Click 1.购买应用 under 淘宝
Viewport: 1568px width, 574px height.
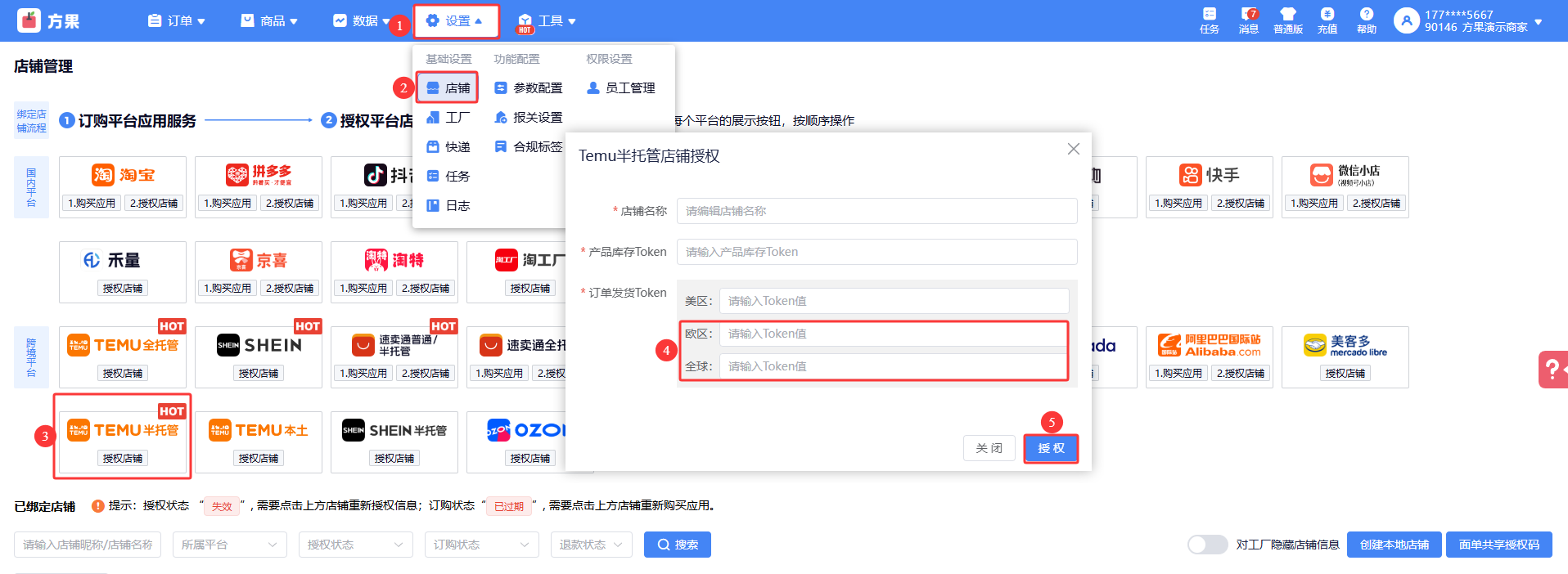click(92, 203)
